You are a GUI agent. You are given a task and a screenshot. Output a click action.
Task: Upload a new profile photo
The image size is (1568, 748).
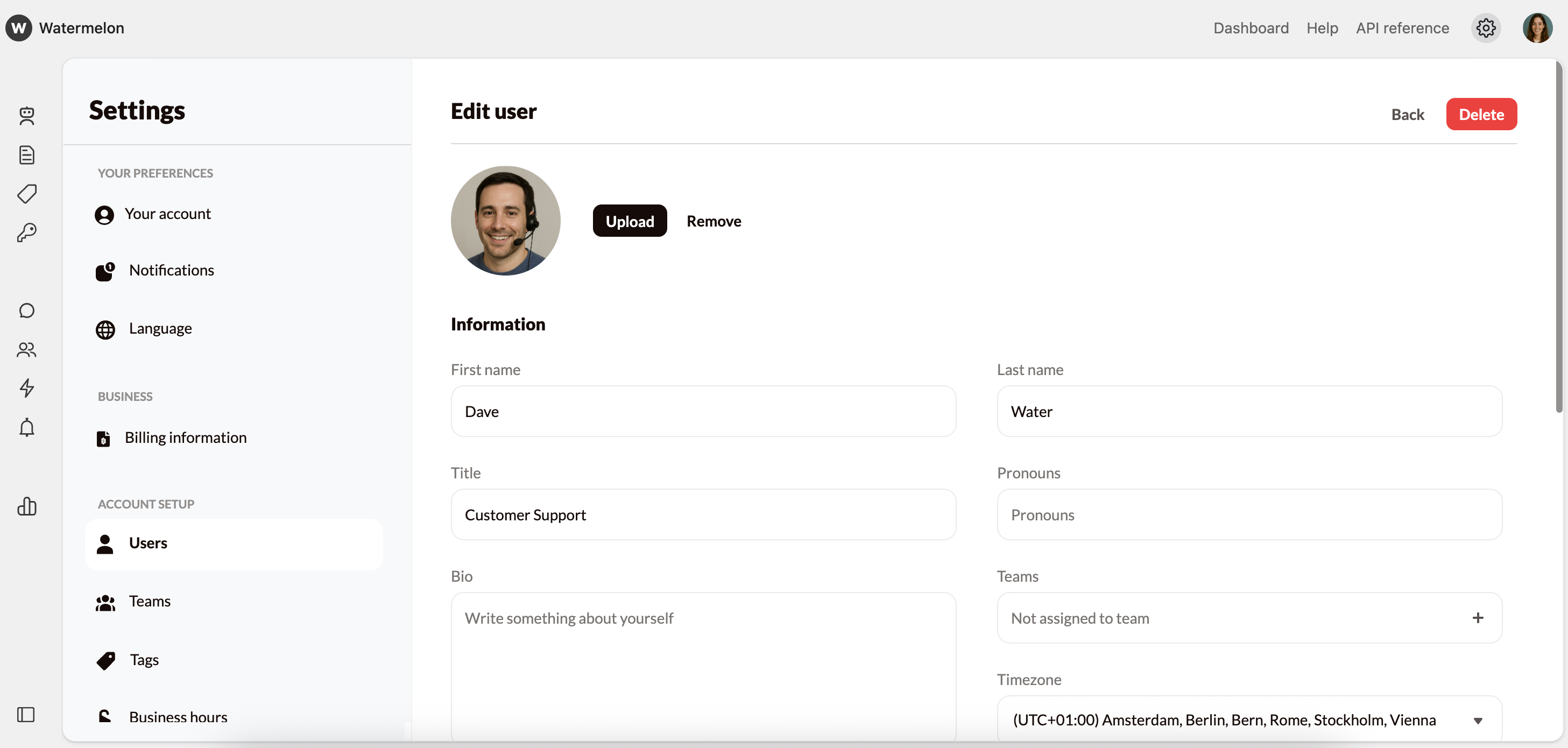point(630,220)
